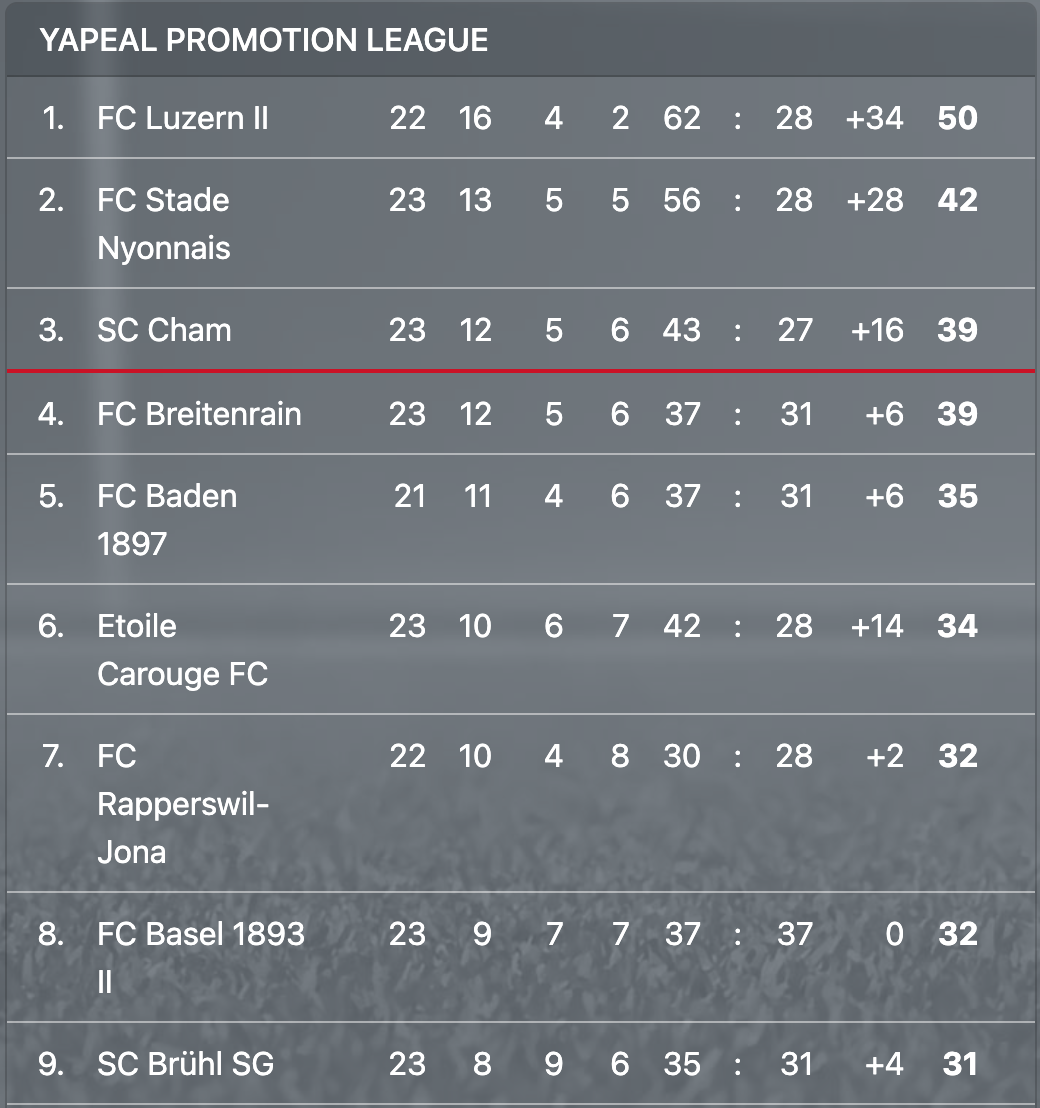Viewport: 1040px width, 1108px height.
Task: Click SC Brühl SG's 31 points value
Action: 959,1064
